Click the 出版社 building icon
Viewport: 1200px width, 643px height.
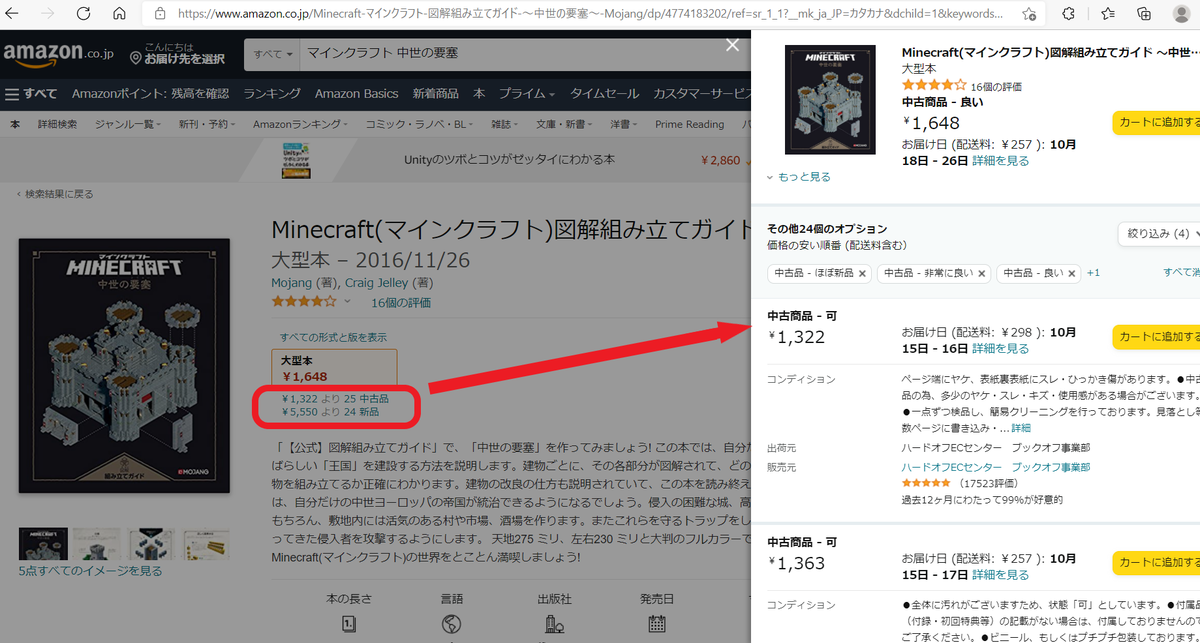pos(554,624)
